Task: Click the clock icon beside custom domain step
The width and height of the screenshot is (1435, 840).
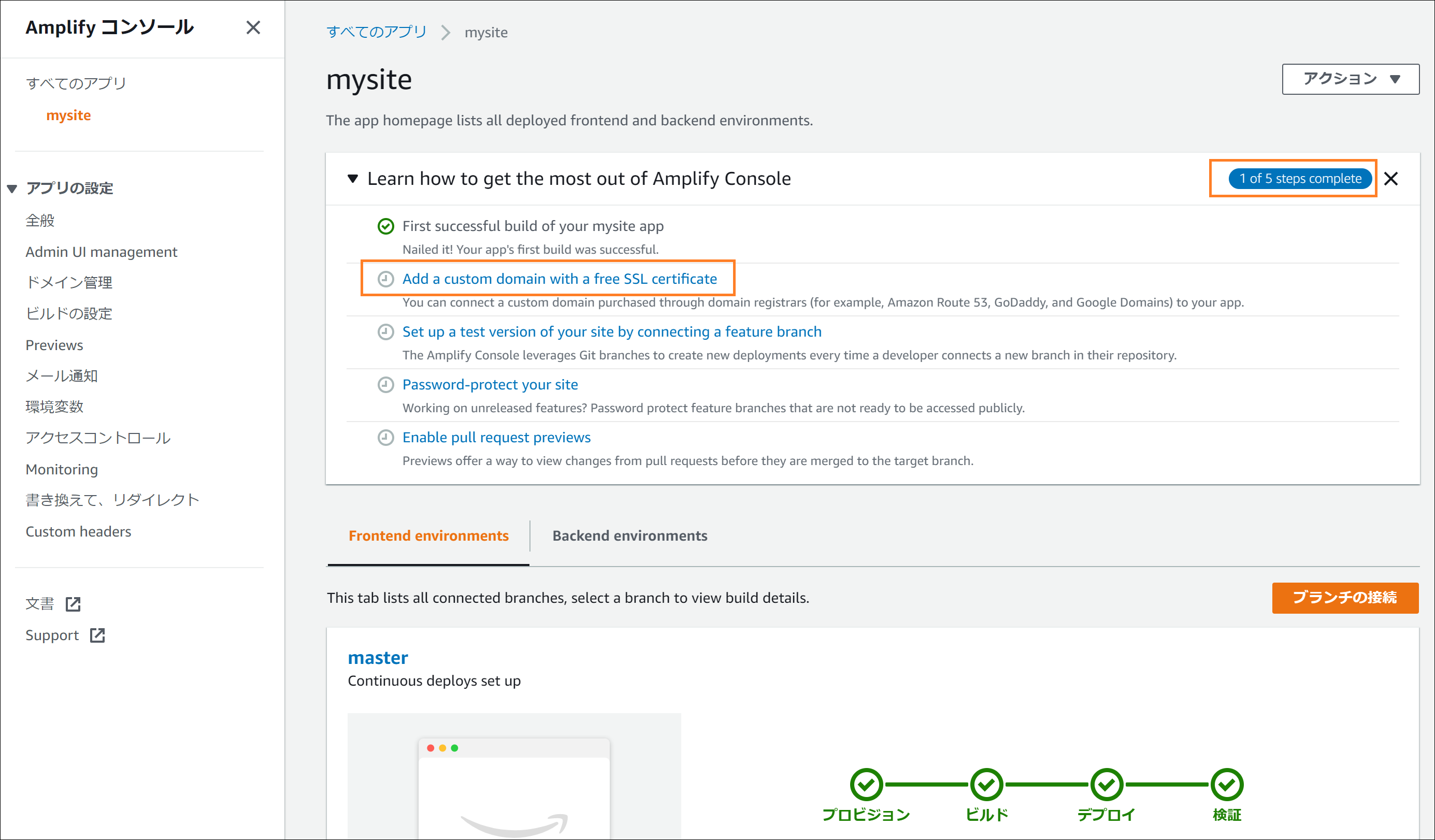Action: 386,280
